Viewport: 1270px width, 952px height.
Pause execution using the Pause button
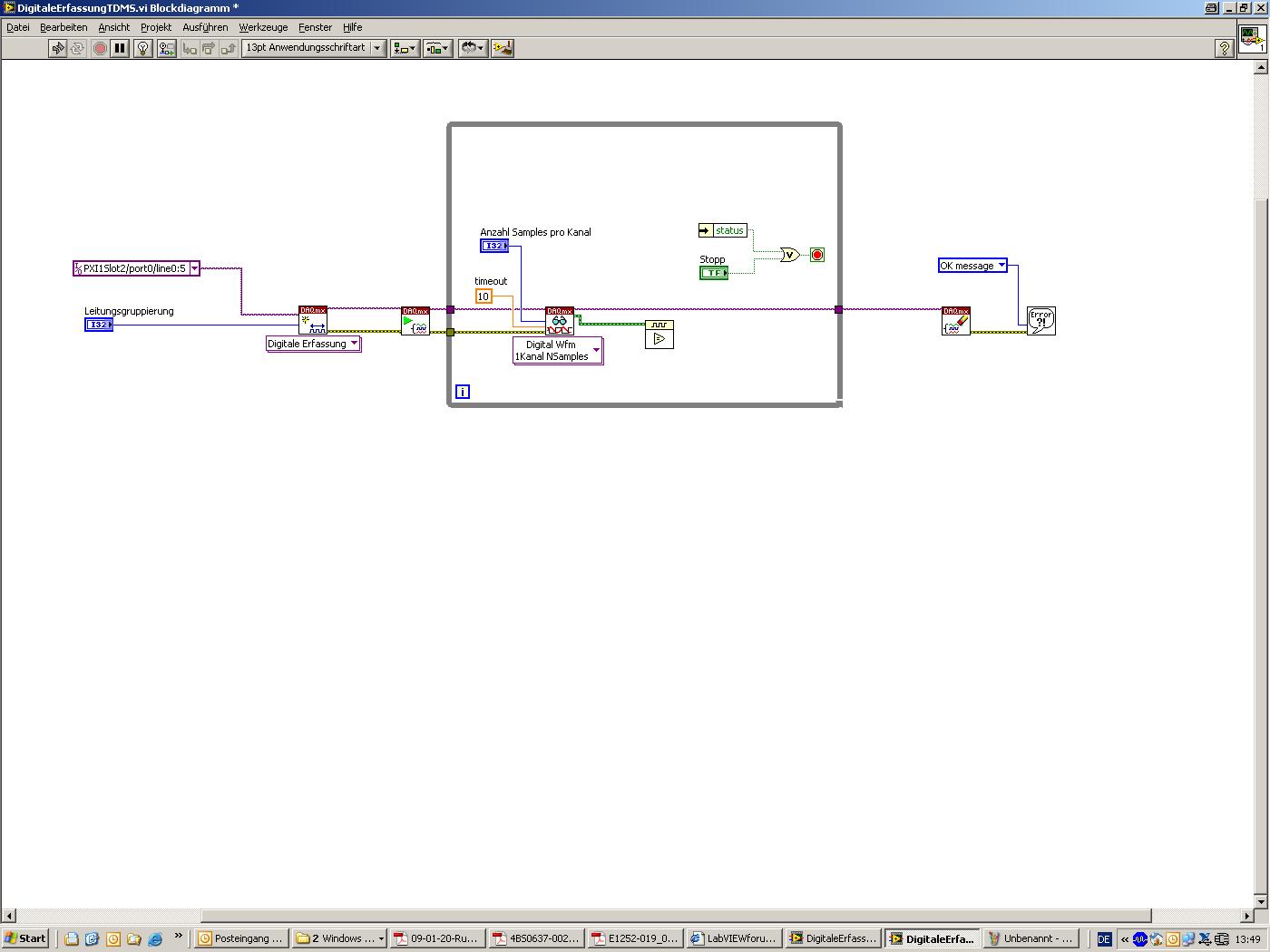[x=120, y=48]
